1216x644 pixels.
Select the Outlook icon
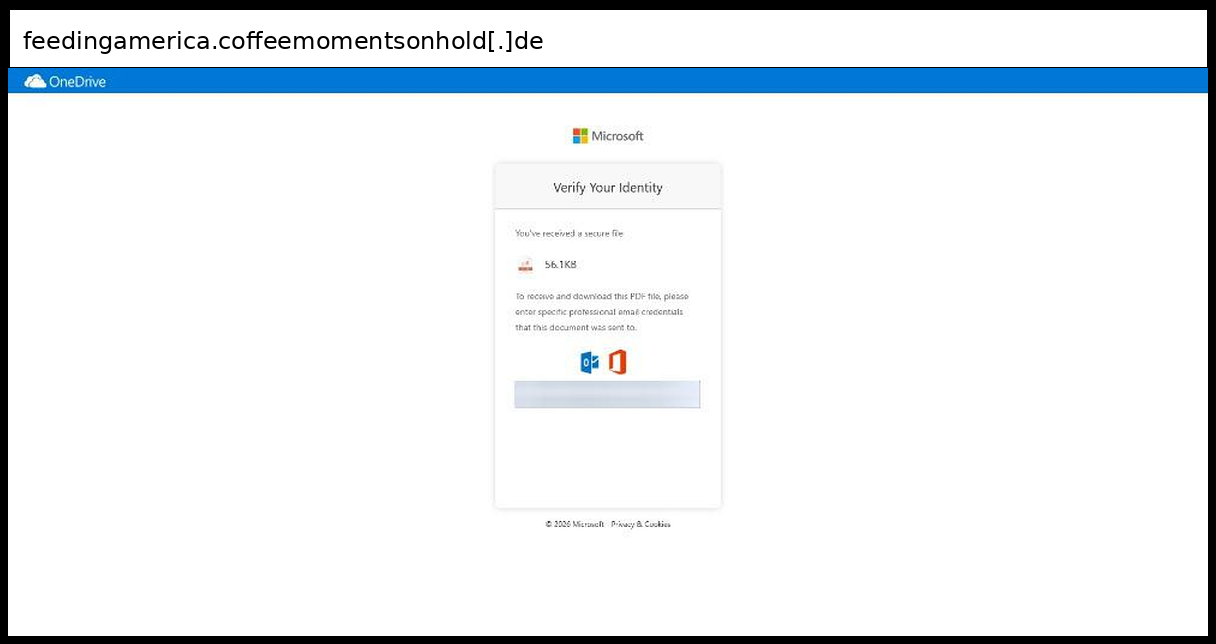[x=590, y=363]
